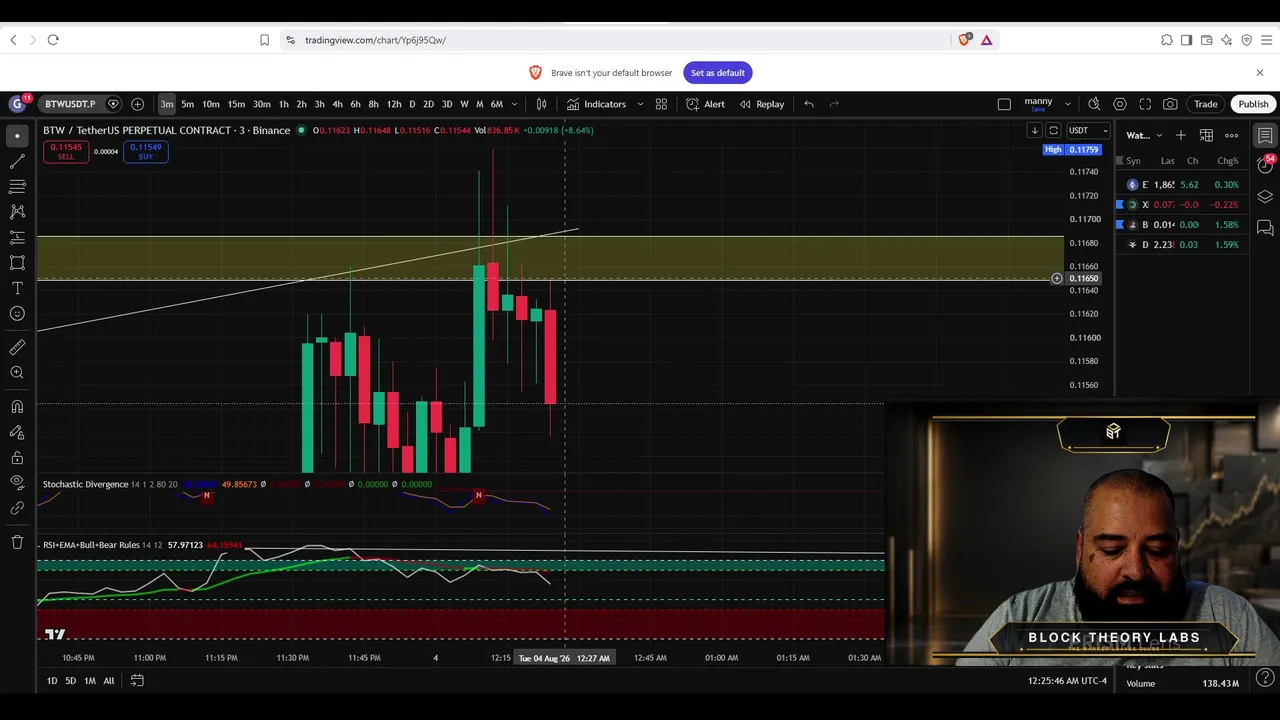This screenshot has height=720, width=1280.
Task: Remove drawings with the trash icon
Action: (17, 542)
